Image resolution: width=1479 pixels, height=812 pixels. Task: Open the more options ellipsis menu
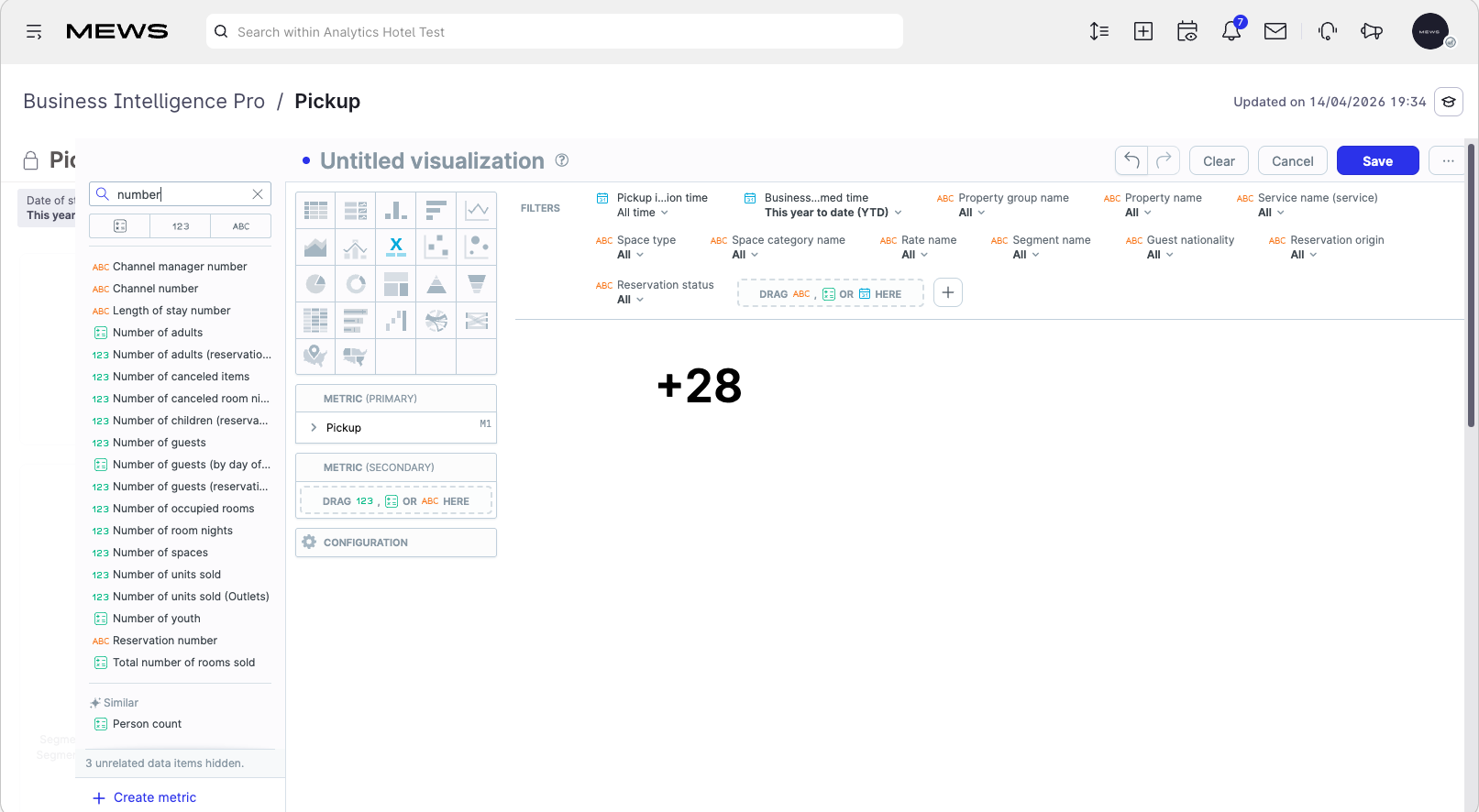(1447, 160)
